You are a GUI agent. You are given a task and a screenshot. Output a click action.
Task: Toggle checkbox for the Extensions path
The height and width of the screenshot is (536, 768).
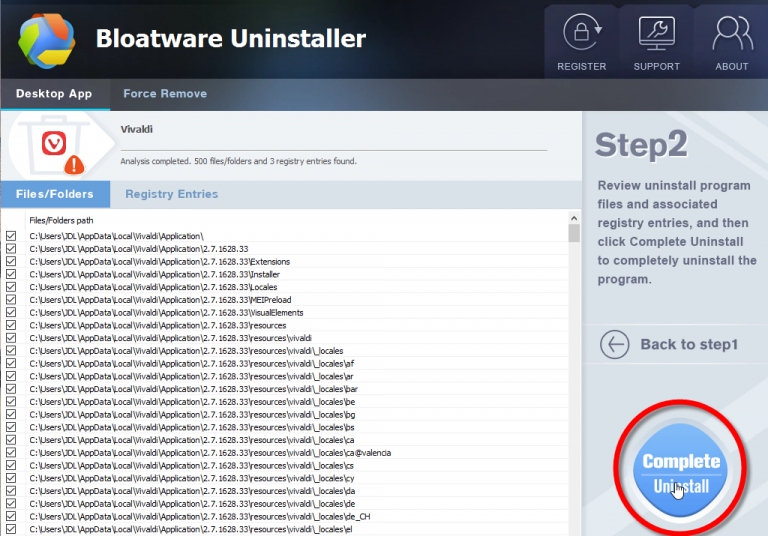pyautogui.click(x=11, y=262)
